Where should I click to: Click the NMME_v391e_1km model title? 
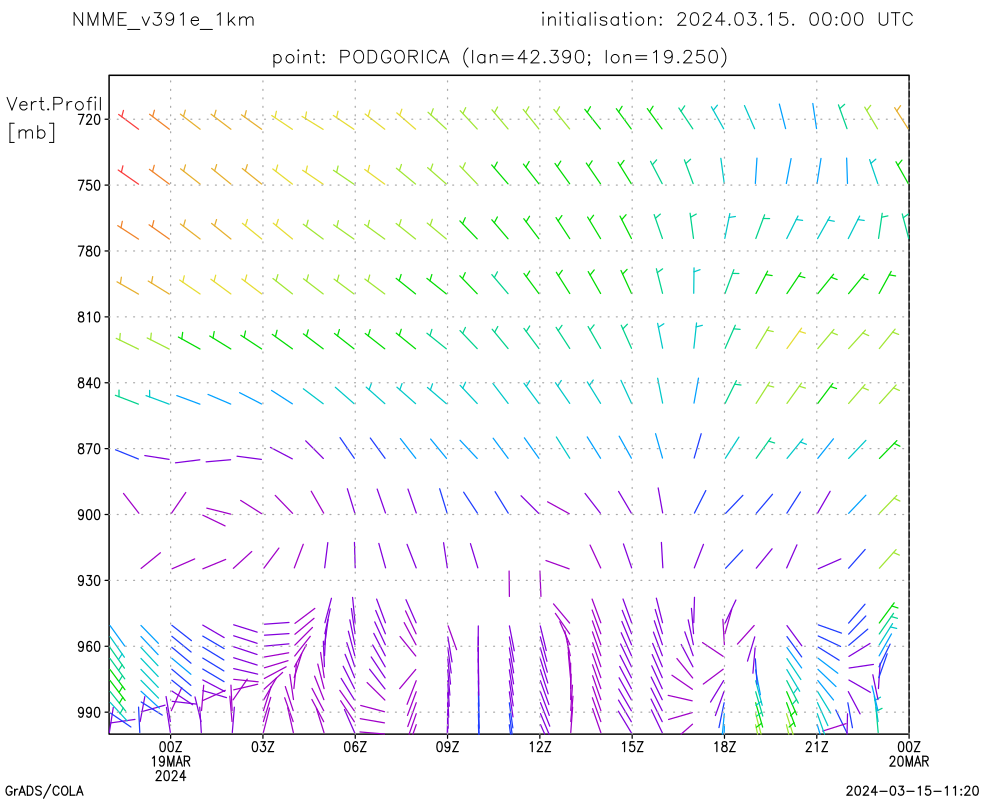point(163,20)
